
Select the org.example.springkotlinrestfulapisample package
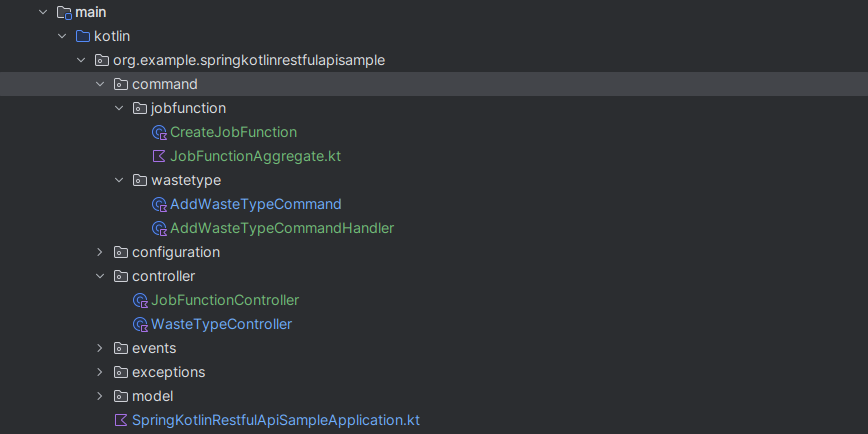pyautogui.click(x=249, y=60)
